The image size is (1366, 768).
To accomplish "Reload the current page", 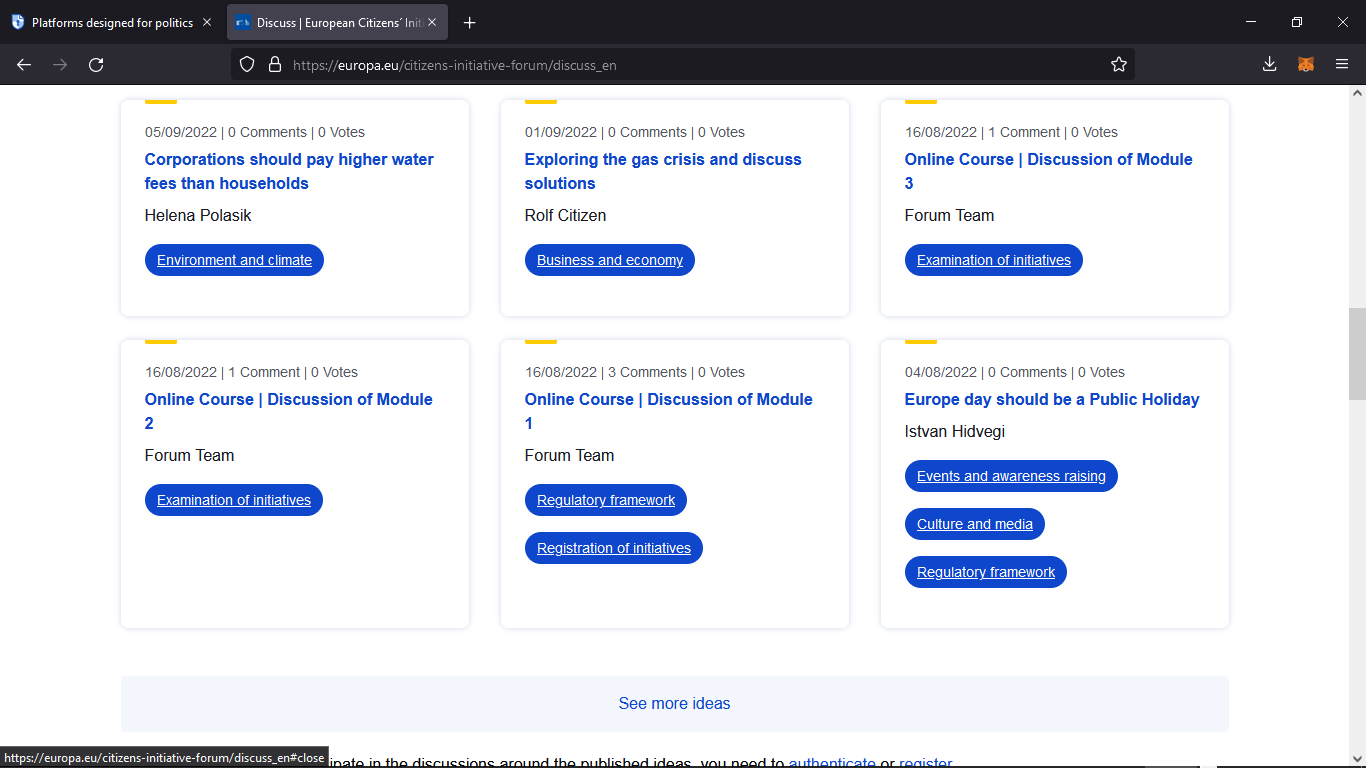I will click(x=96, y=64).
